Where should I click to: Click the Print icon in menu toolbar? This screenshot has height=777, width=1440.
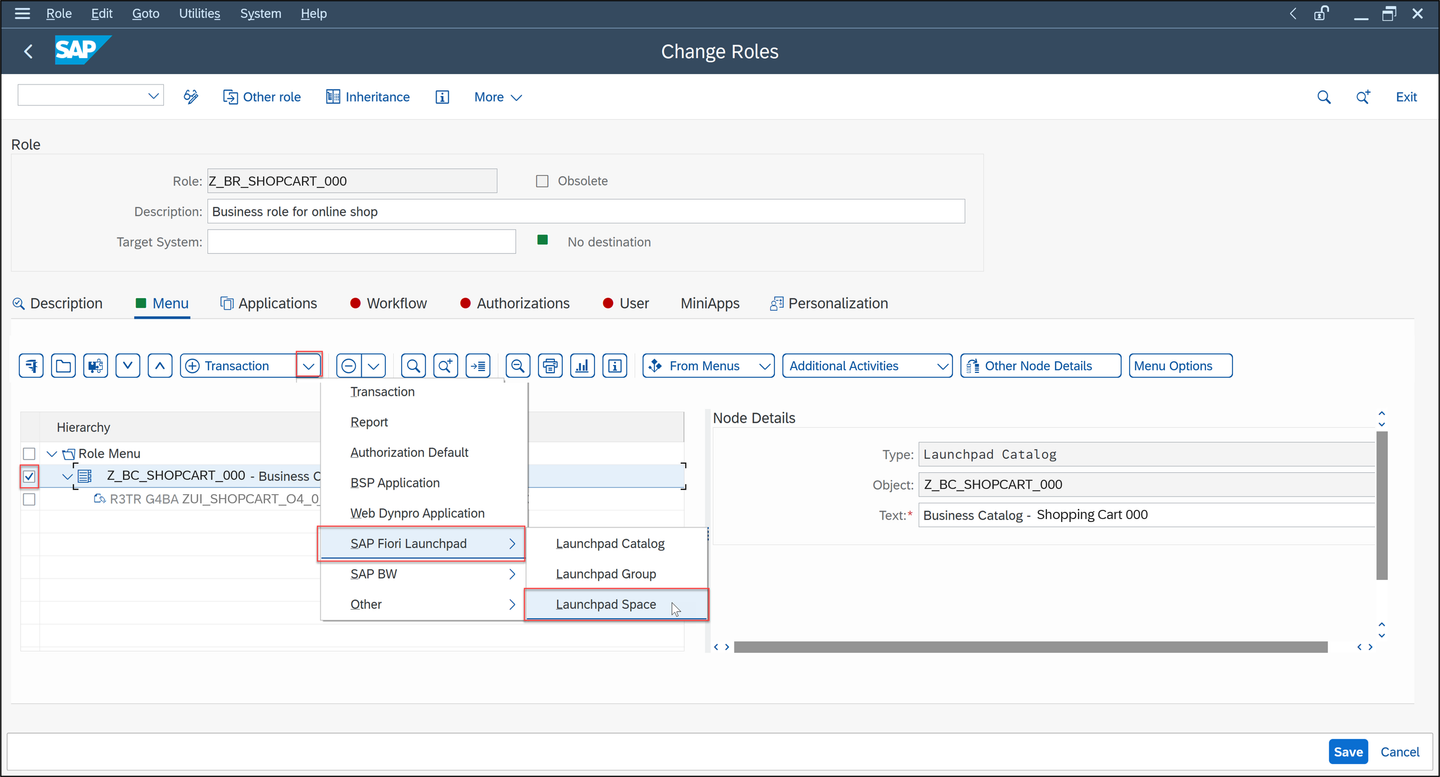click(550, 366)
